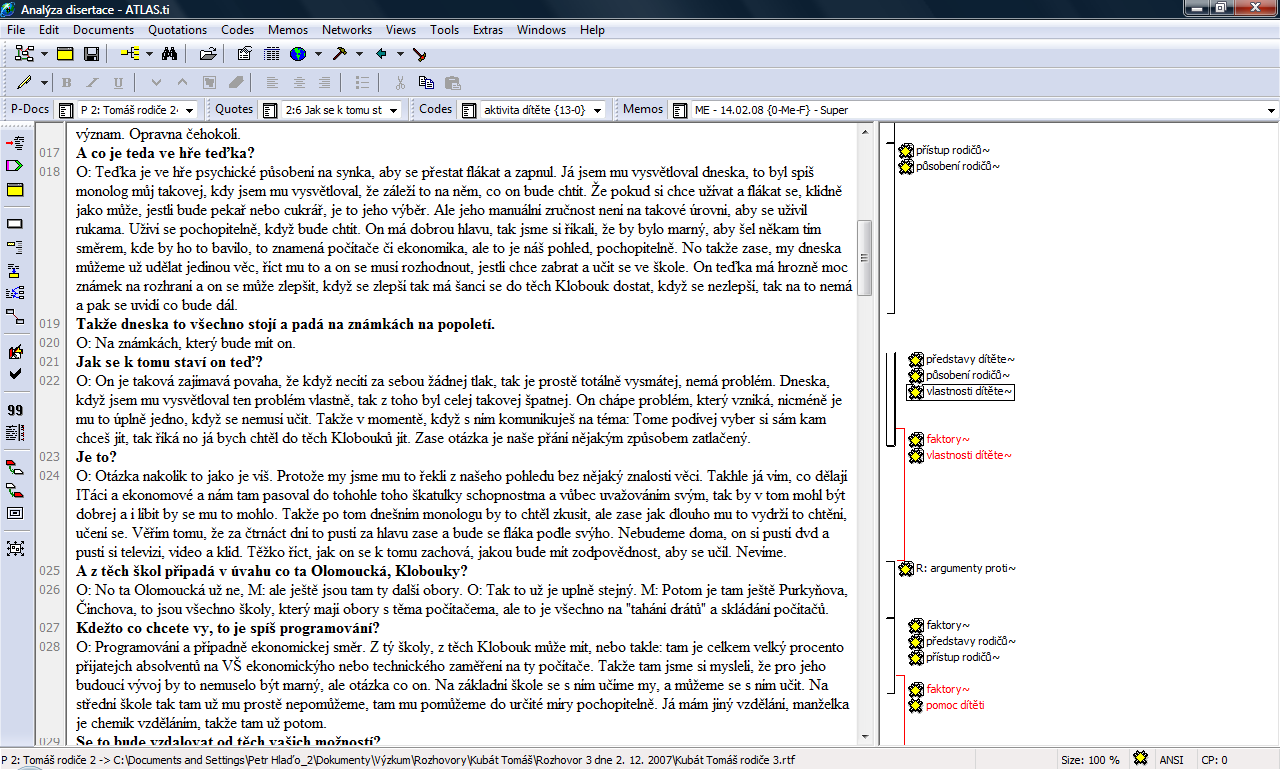This screenshot has height=770, width=1280.
Task: Click the dotted selection box icon in sidebar
Action: pos(15,548)
